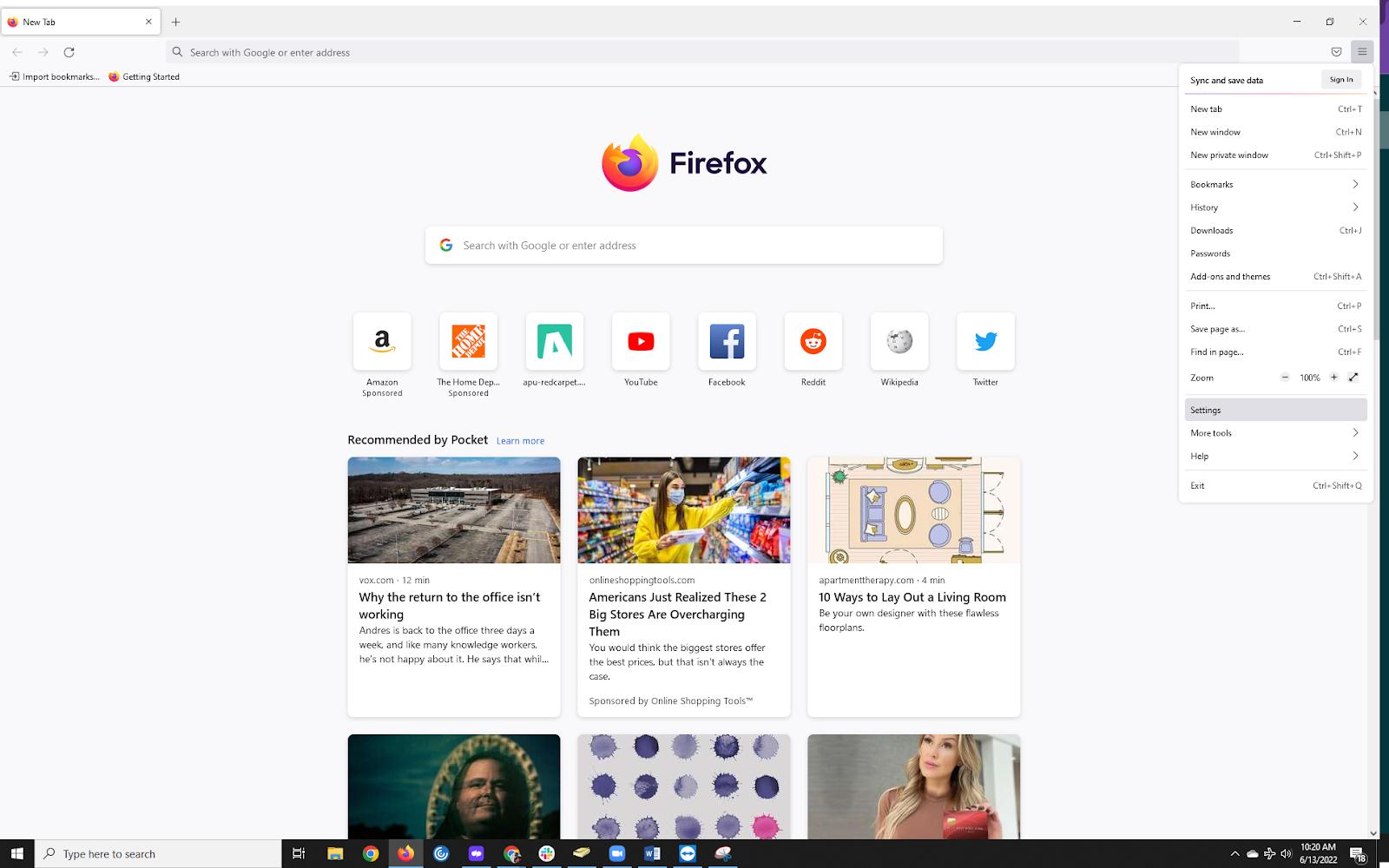Click the Windows Start button
The height and width of the screenshot is (868, 1389).
click(17, 853)
